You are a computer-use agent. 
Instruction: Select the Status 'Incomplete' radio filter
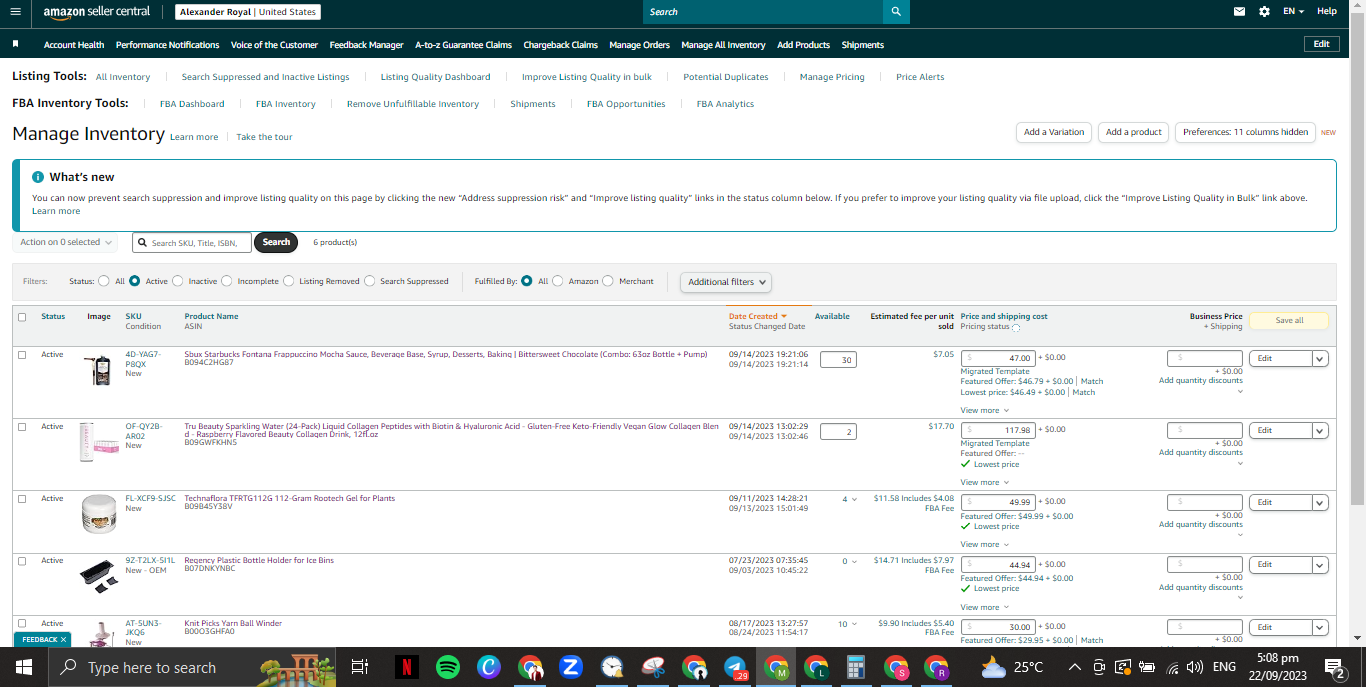pyautogui.click(x=226, y=281)
